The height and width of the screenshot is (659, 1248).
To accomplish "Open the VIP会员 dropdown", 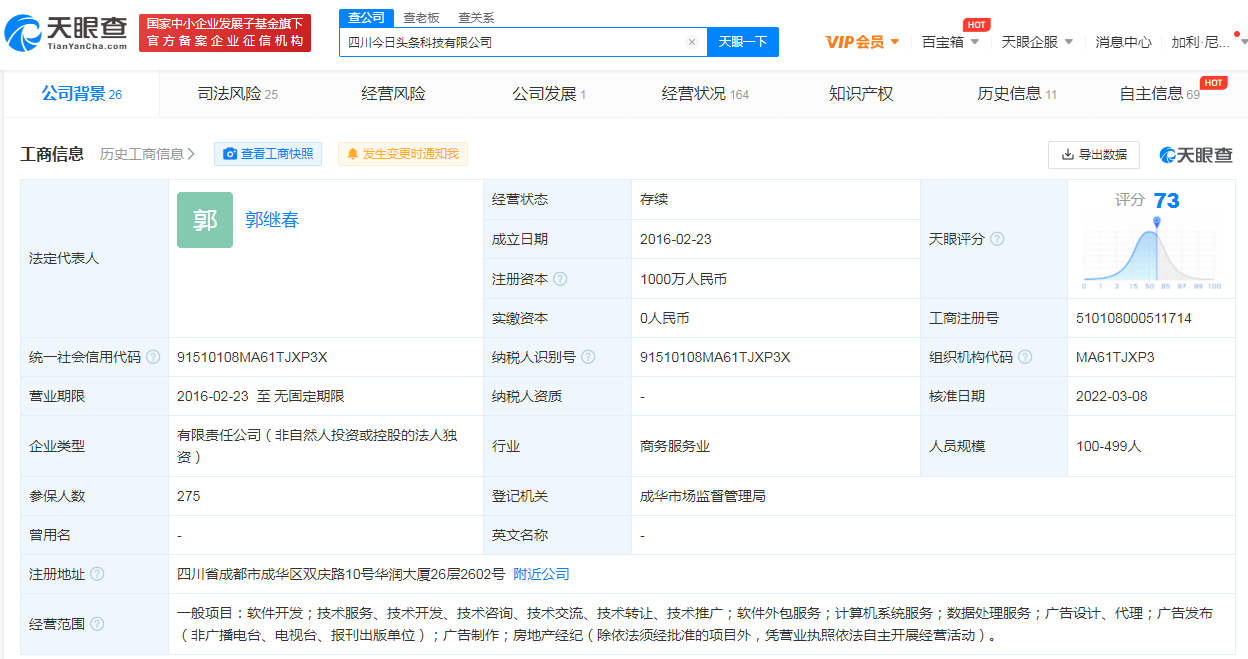I will pyautogui.click(x=862, y=42).
